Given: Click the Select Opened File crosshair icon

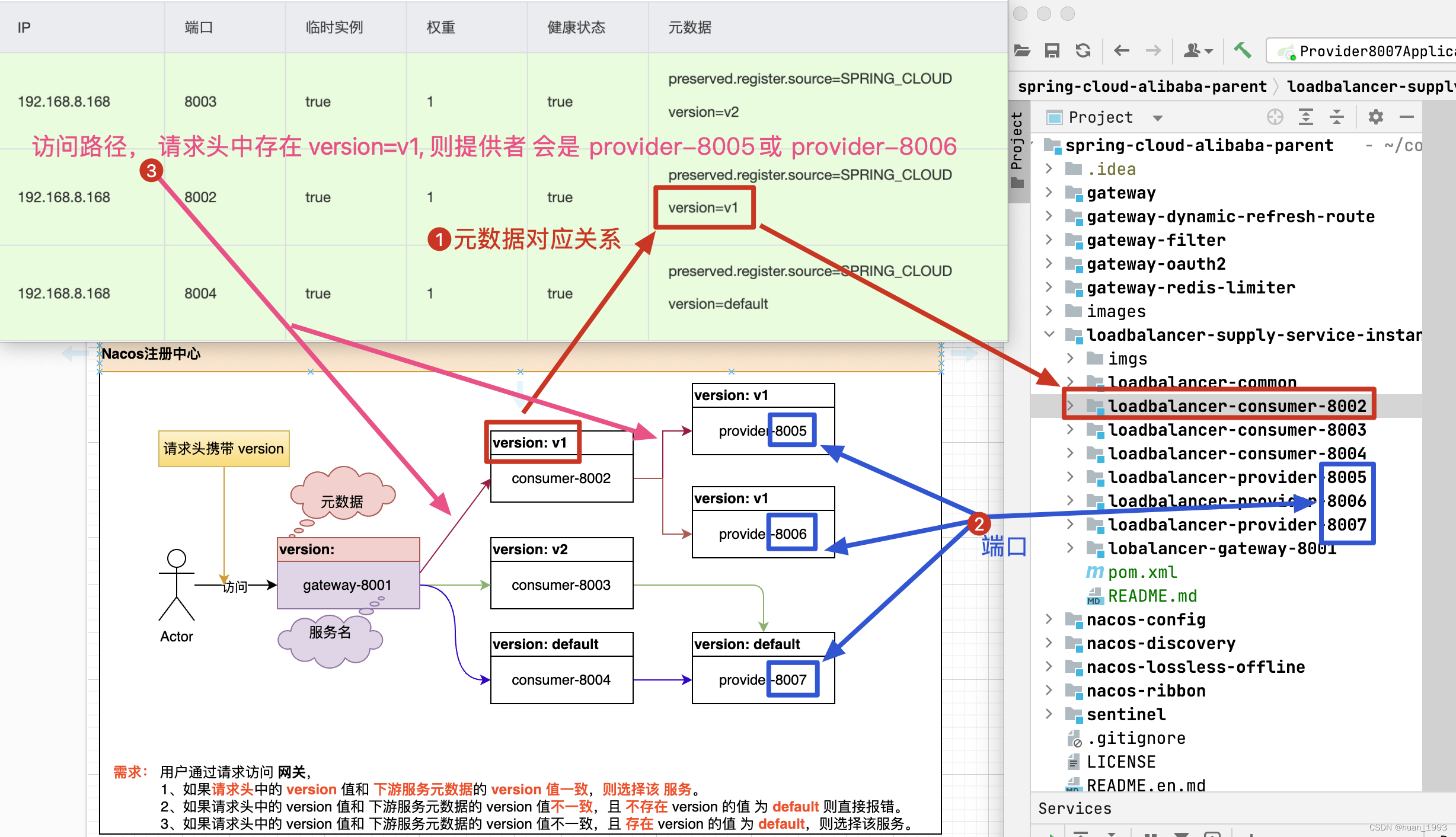Looking at the screenshot, I should (x=1275, y=117).
